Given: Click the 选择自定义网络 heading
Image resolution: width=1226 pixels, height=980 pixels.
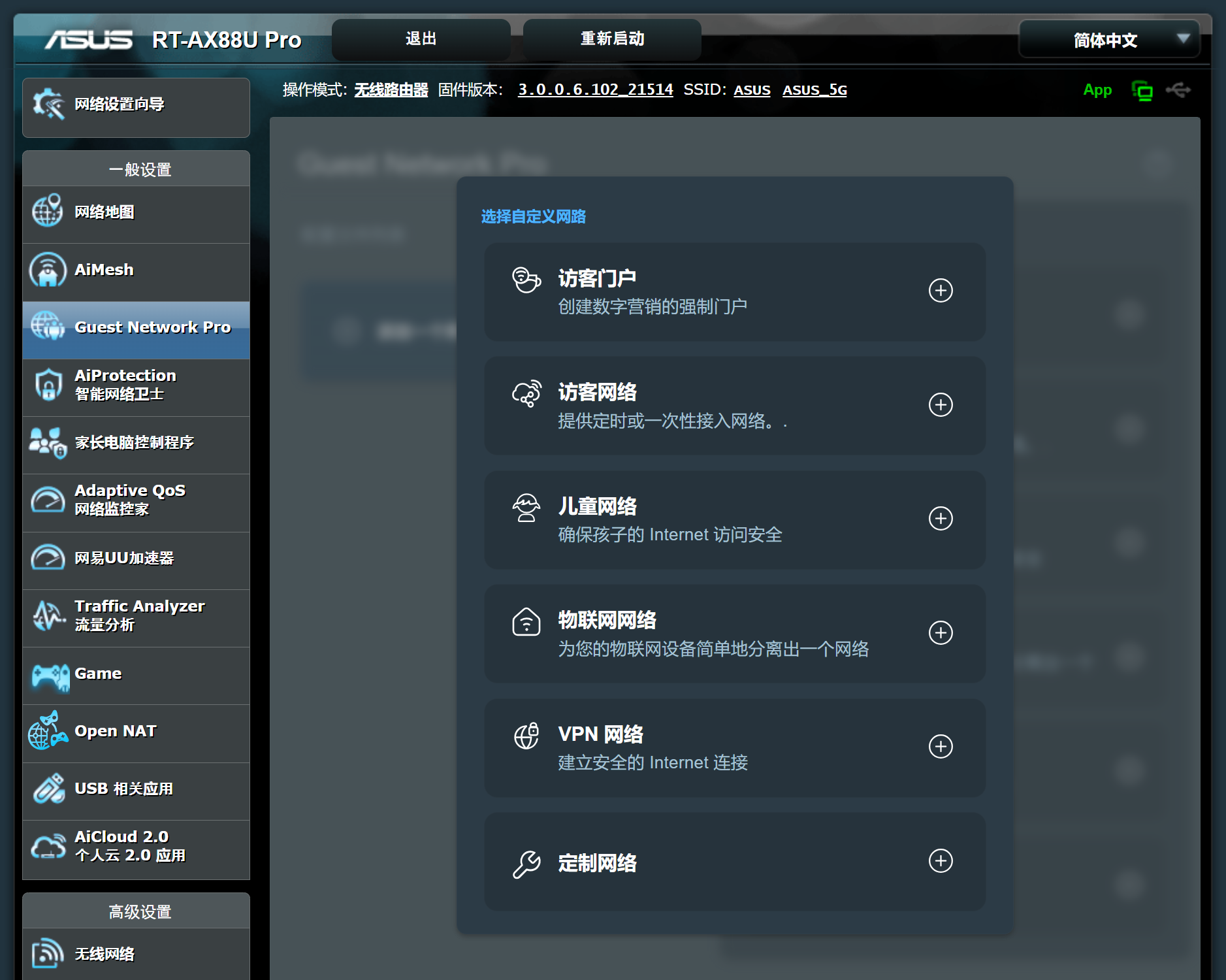Looking at the screenshot, I should tap(533, 216).
